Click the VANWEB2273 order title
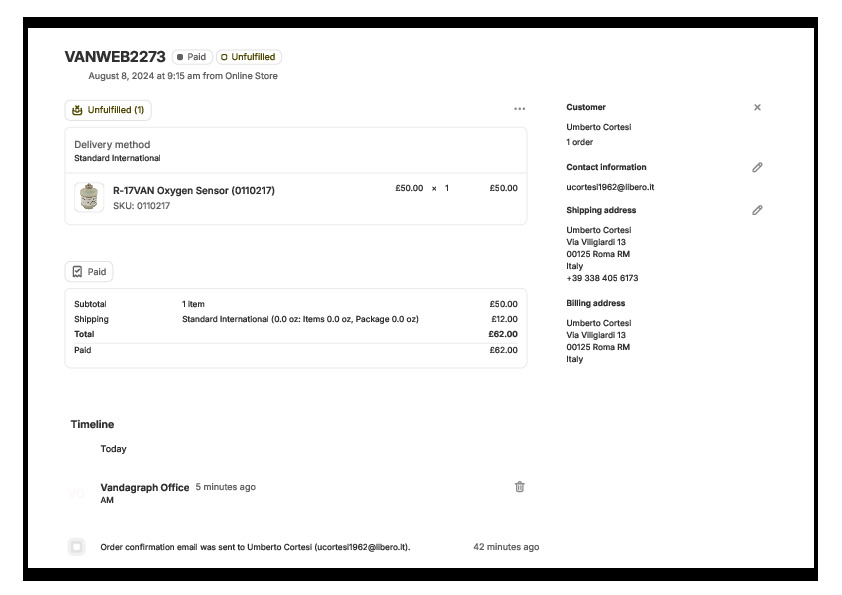842x595 pixels. coord(115,57)
